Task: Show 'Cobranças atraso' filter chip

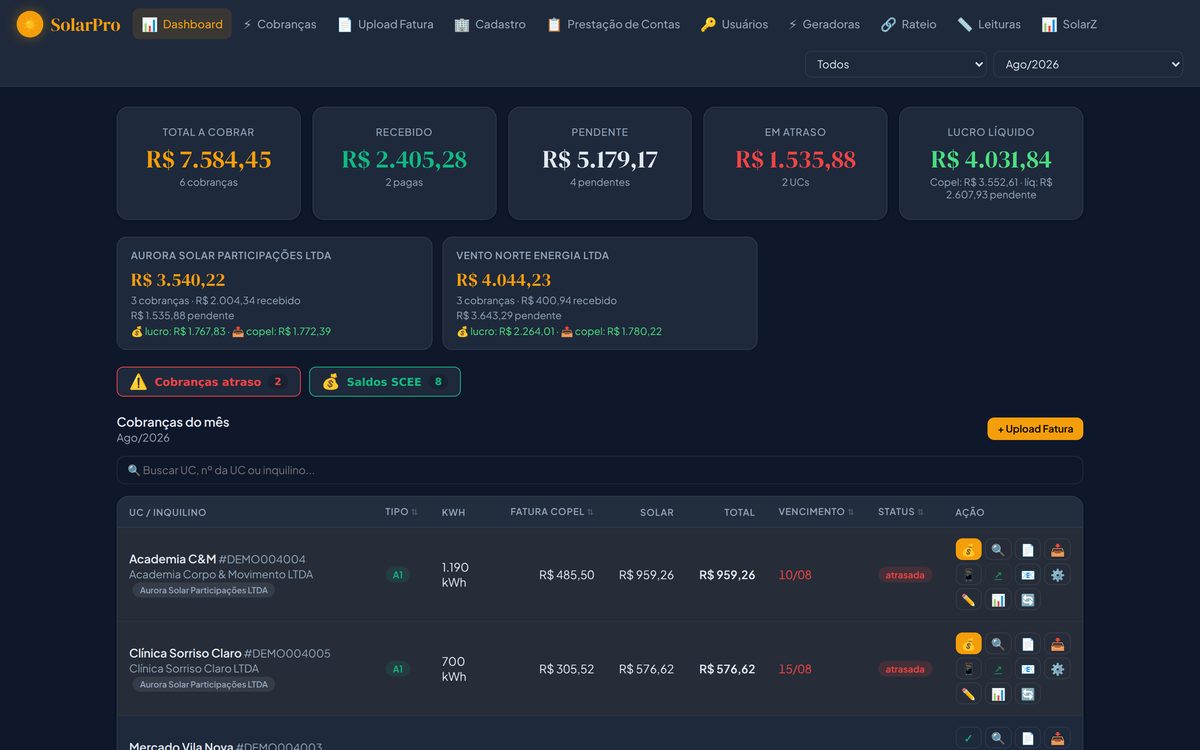Action: pos(208,382)
